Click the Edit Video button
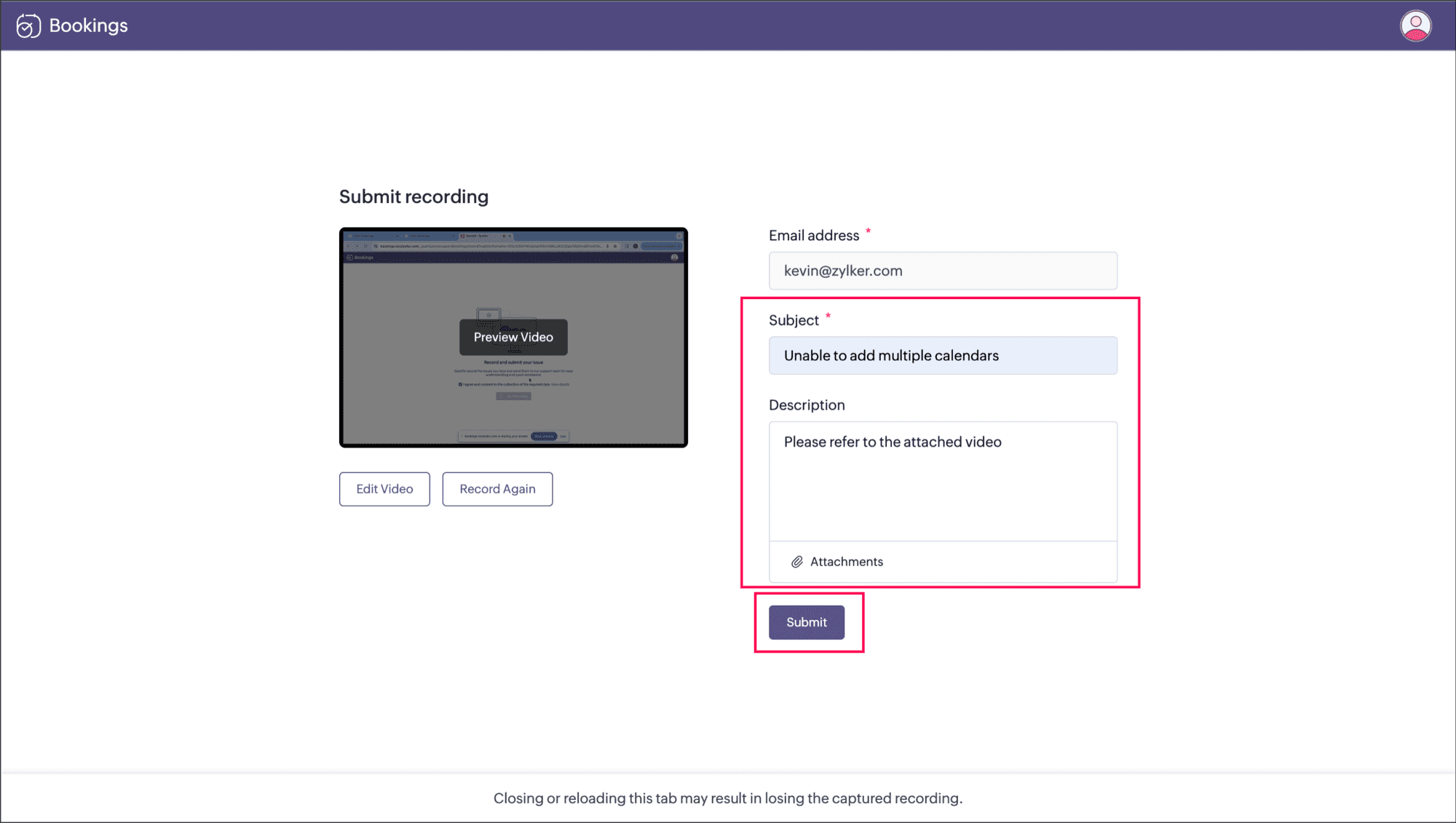1456x823 pixels. pyautogui.click(x=384, y=489)
